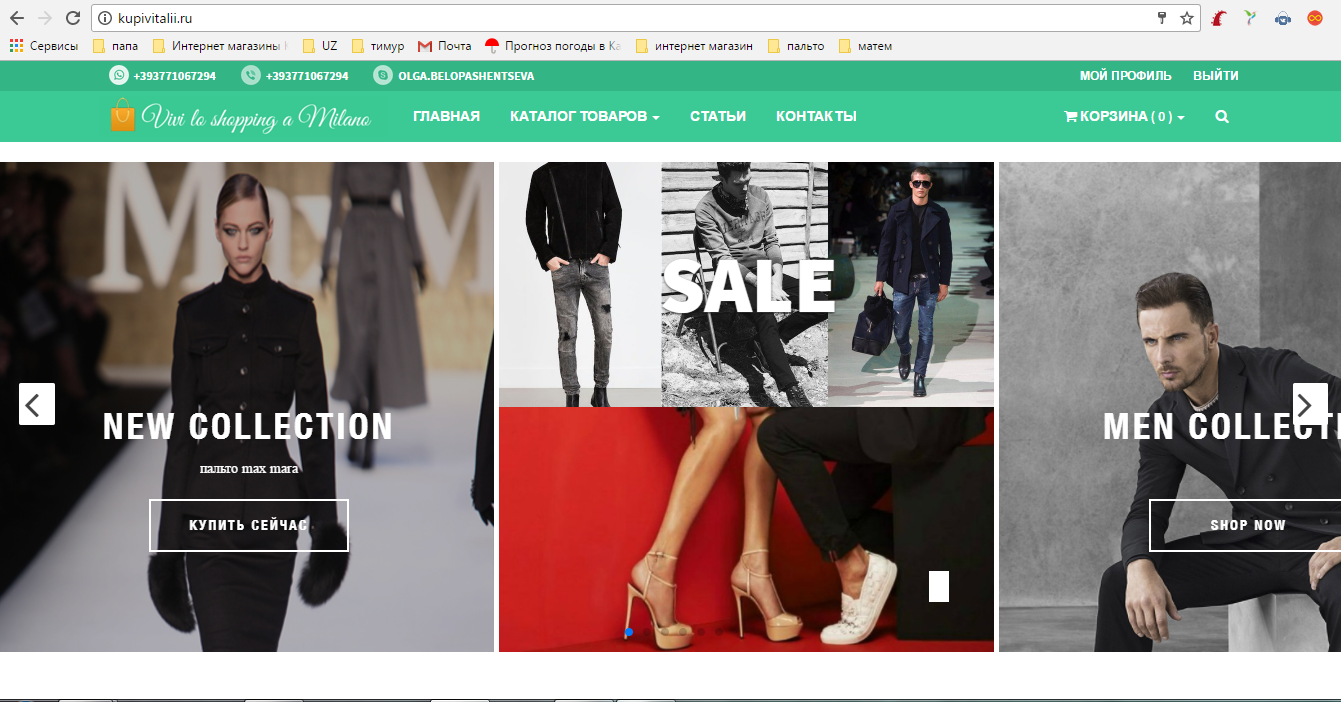The height and width of the screenshot is (702, 1341).
Task: Expand the КОРЗИНА ( 0 ) dropdown
Action: point(1124,116)
